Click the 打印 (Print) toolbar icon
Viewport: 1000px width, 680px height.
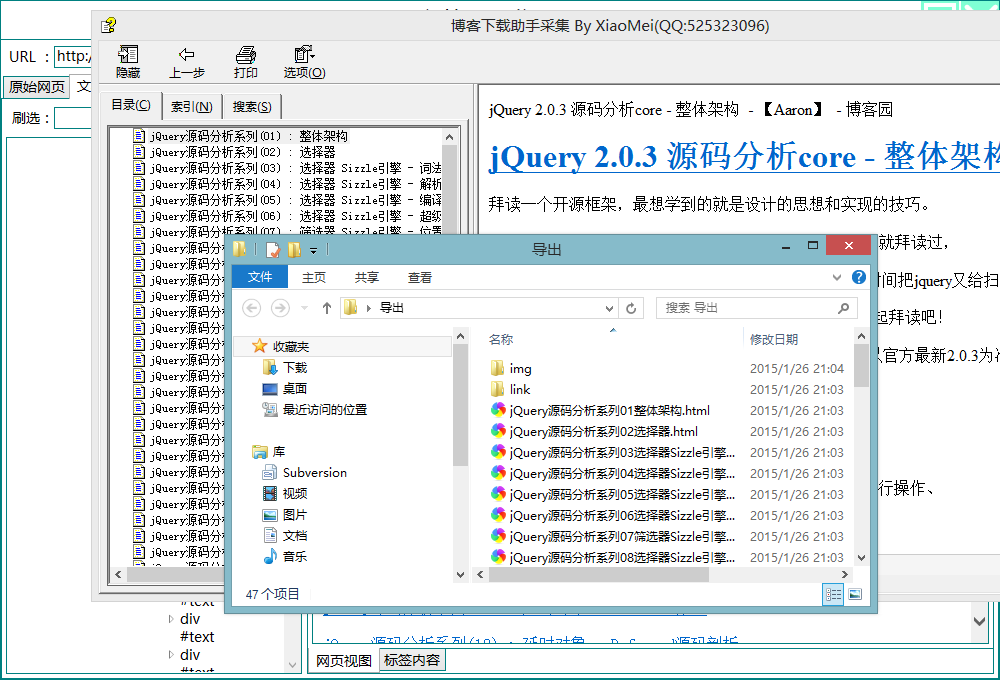(246, 62)
